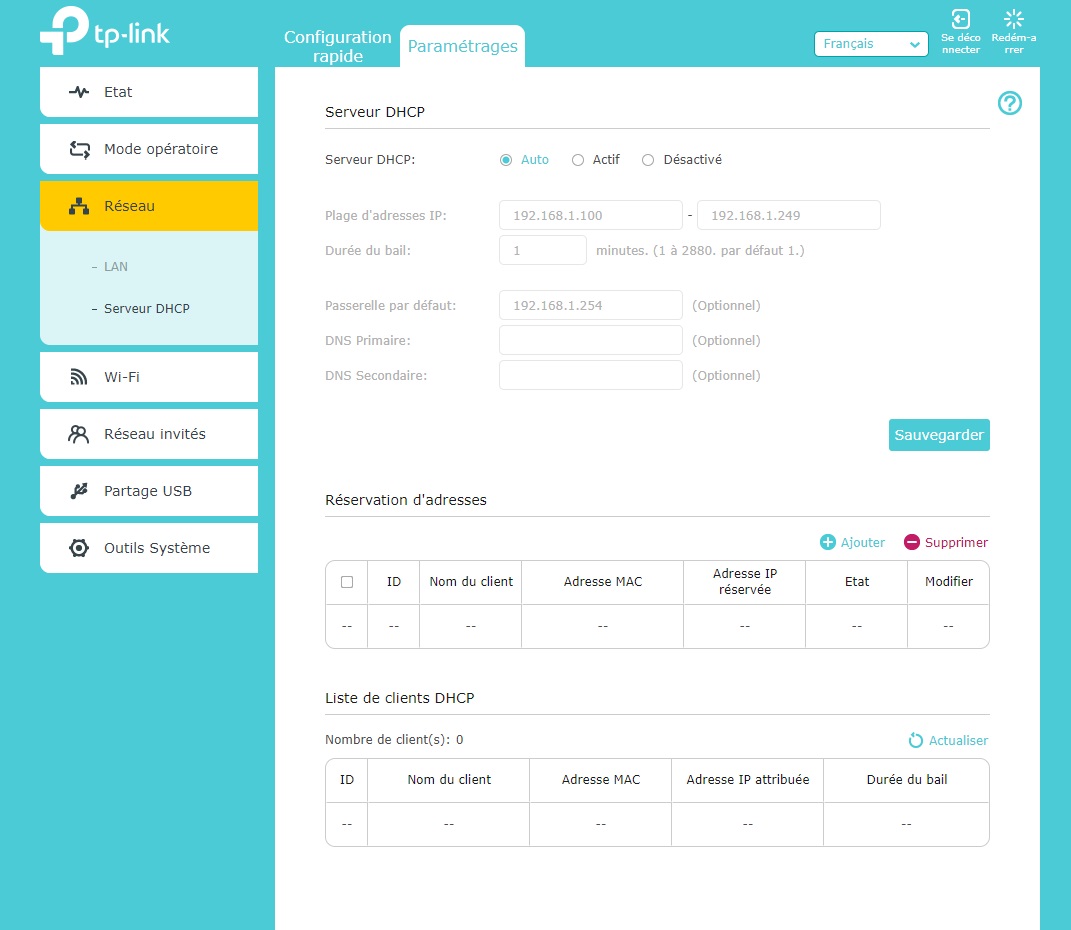Click the Ajouter plus icon
Image resolution: width=1071 pixels, height=930 pixels.
click(x=828, y=542)
